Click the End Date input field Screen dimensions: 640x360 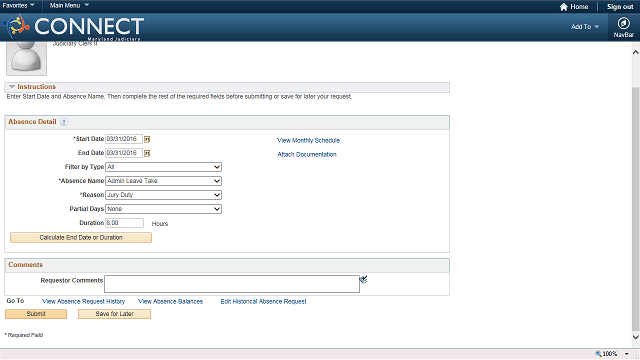click(x=124, y=153)
